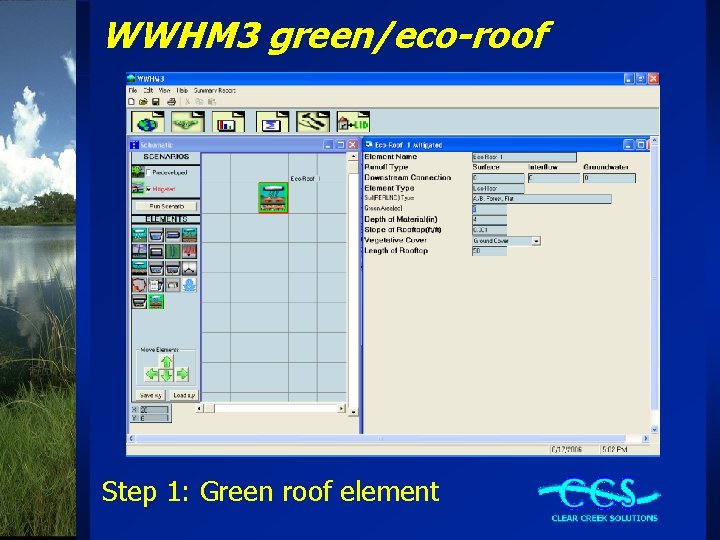Click the Copy toolbar icon
This screenshot has height=540, width=720.
[x=199, y=102]
